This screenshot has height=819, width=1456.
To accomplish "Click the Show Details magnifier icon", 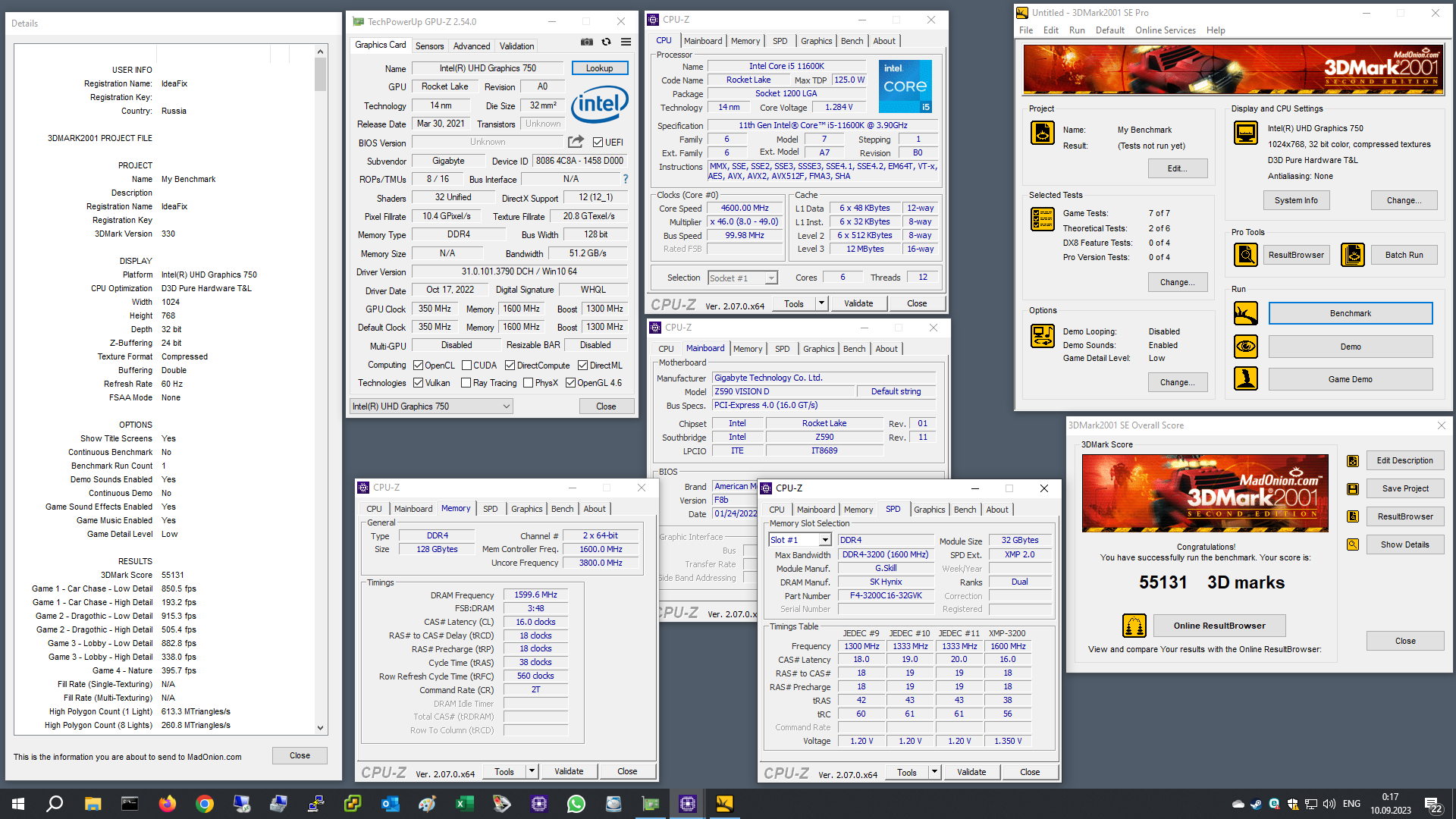I will [x=1353, y=544].
